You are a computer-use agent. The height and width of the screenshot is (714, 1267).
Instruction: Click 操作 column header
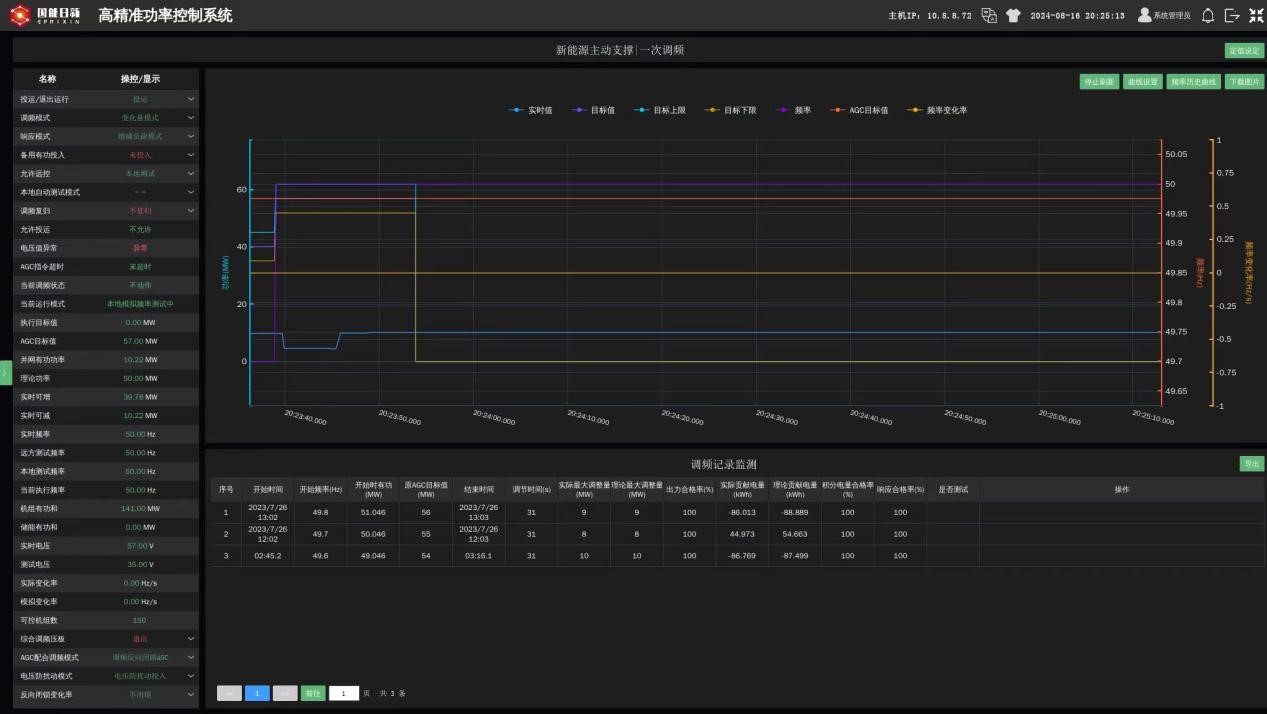[1122, 490]
